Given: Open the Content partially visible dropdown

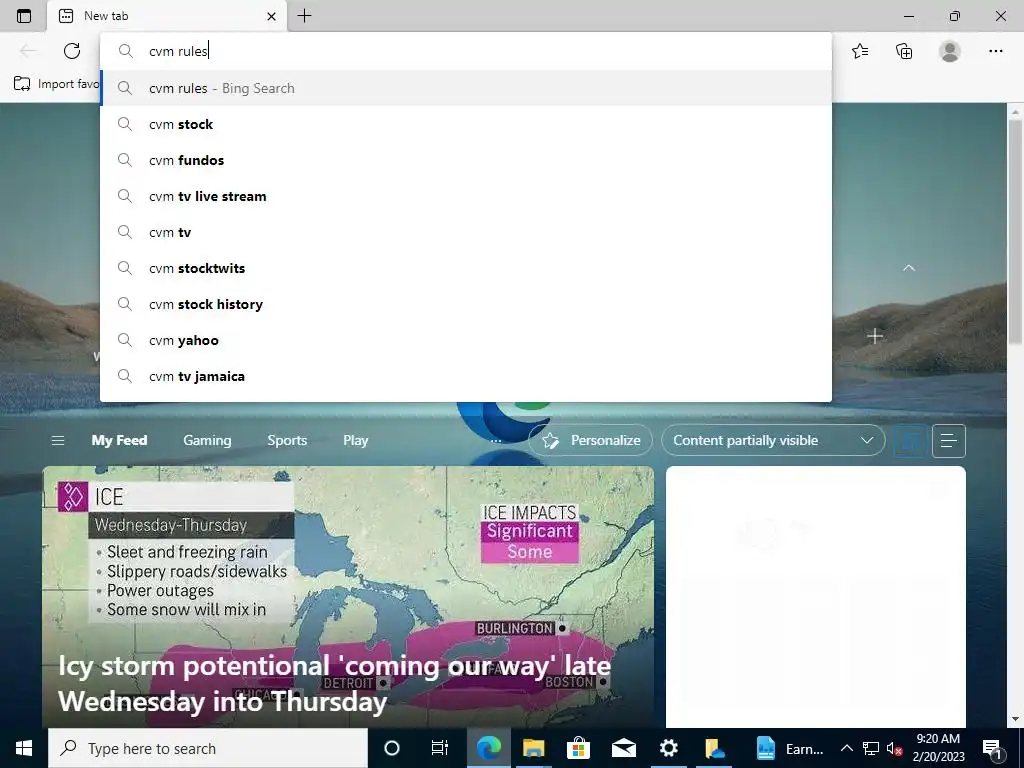Looking at the screenshot, I should (x=773, y=440).
